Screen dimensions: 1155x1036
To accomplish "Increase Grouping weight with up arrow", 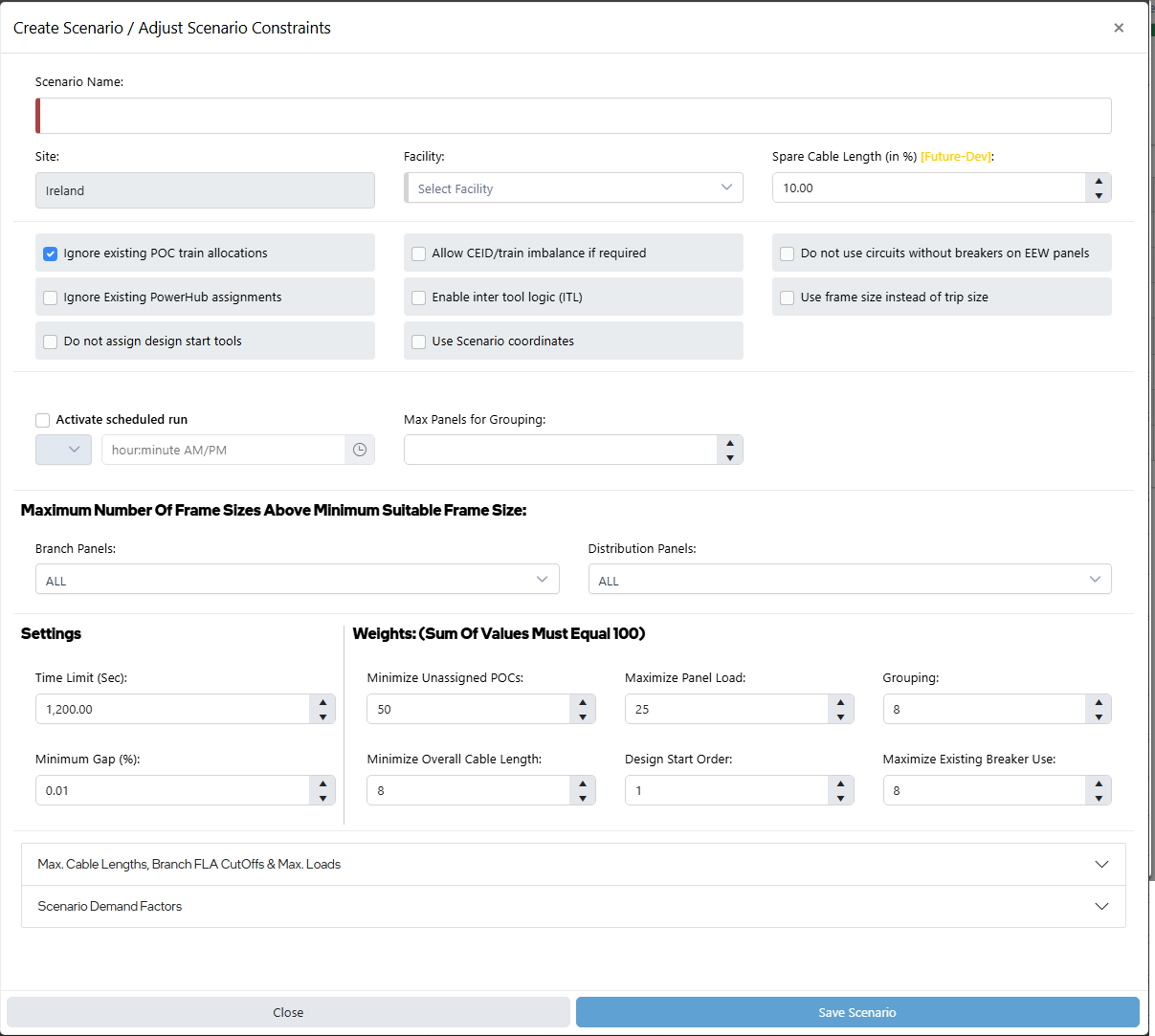I will [1099, 702].
